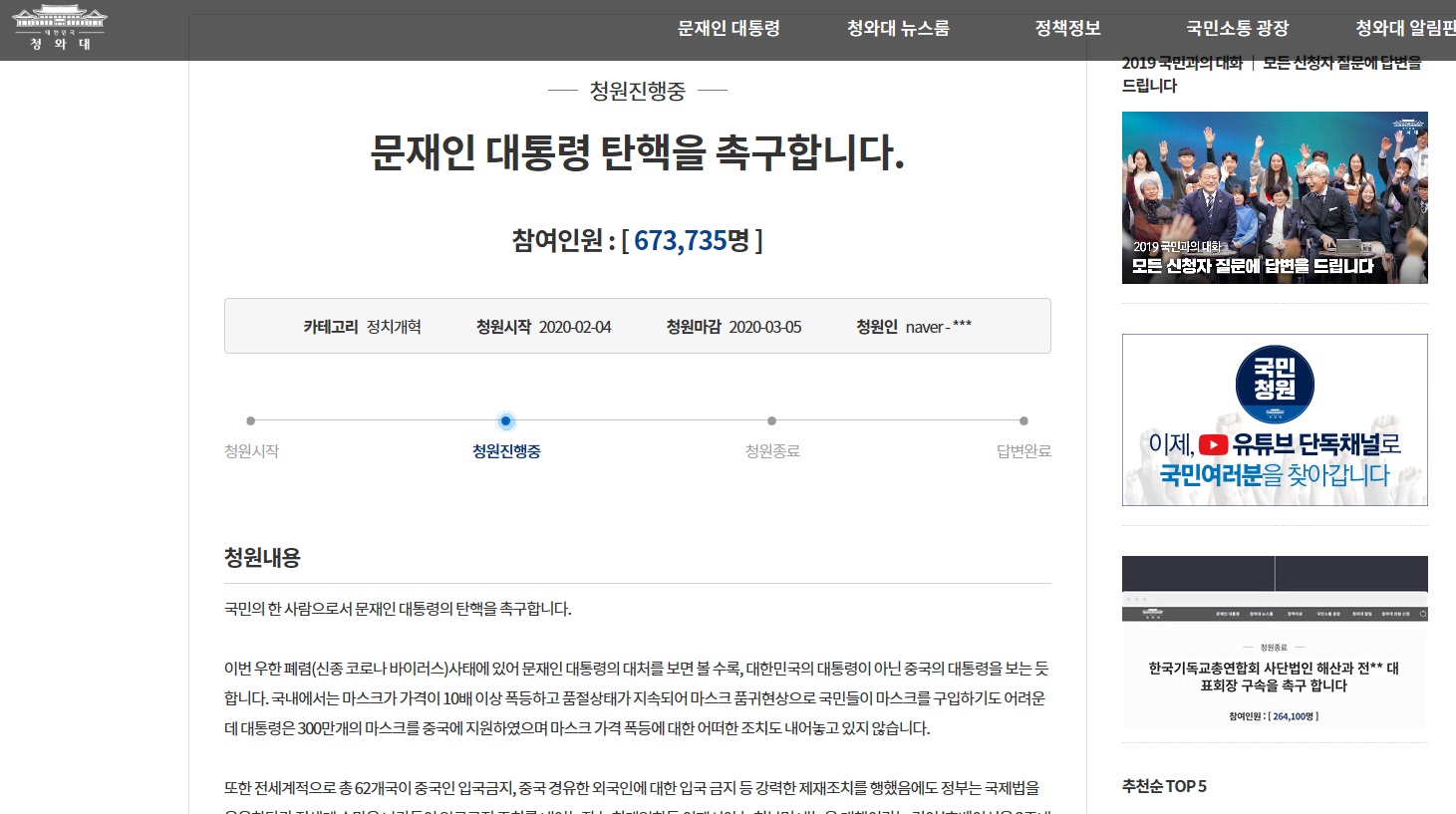
Task: Open the 문재인 대통령 menu
Action: pyautogui.click(x=728, y=29)
